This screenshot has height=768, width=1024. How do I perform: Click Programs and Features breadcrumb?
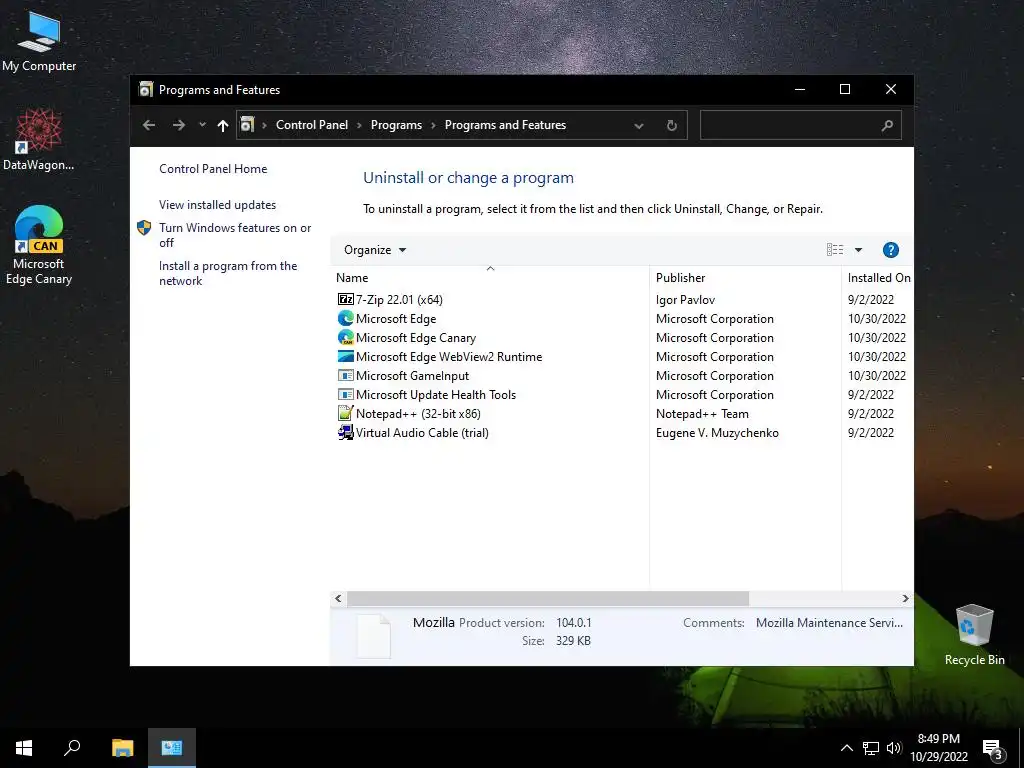[505, 125]
